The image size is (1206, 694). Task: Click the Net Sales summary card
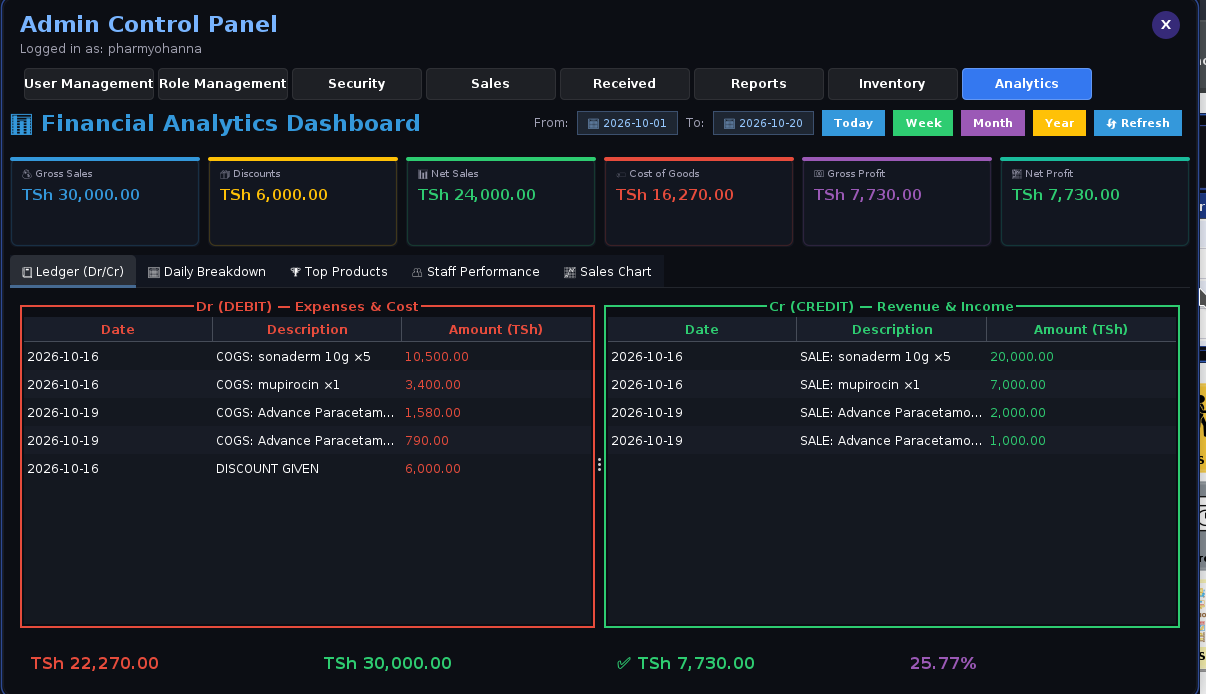click(501, 201)
